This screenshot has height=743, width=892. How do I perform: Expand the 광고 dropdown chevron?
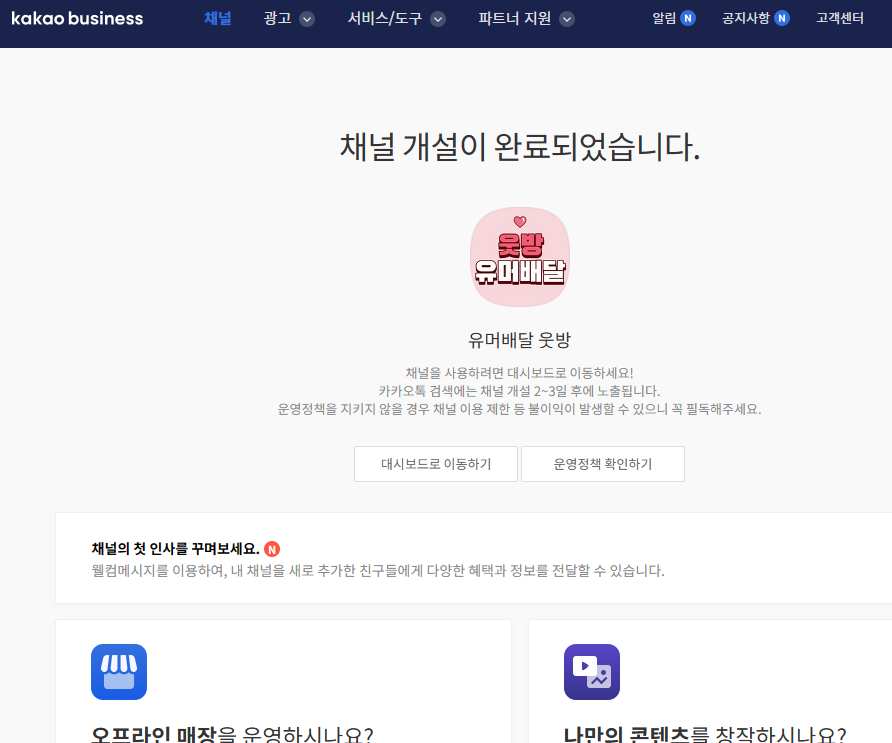tap(307, 19)
